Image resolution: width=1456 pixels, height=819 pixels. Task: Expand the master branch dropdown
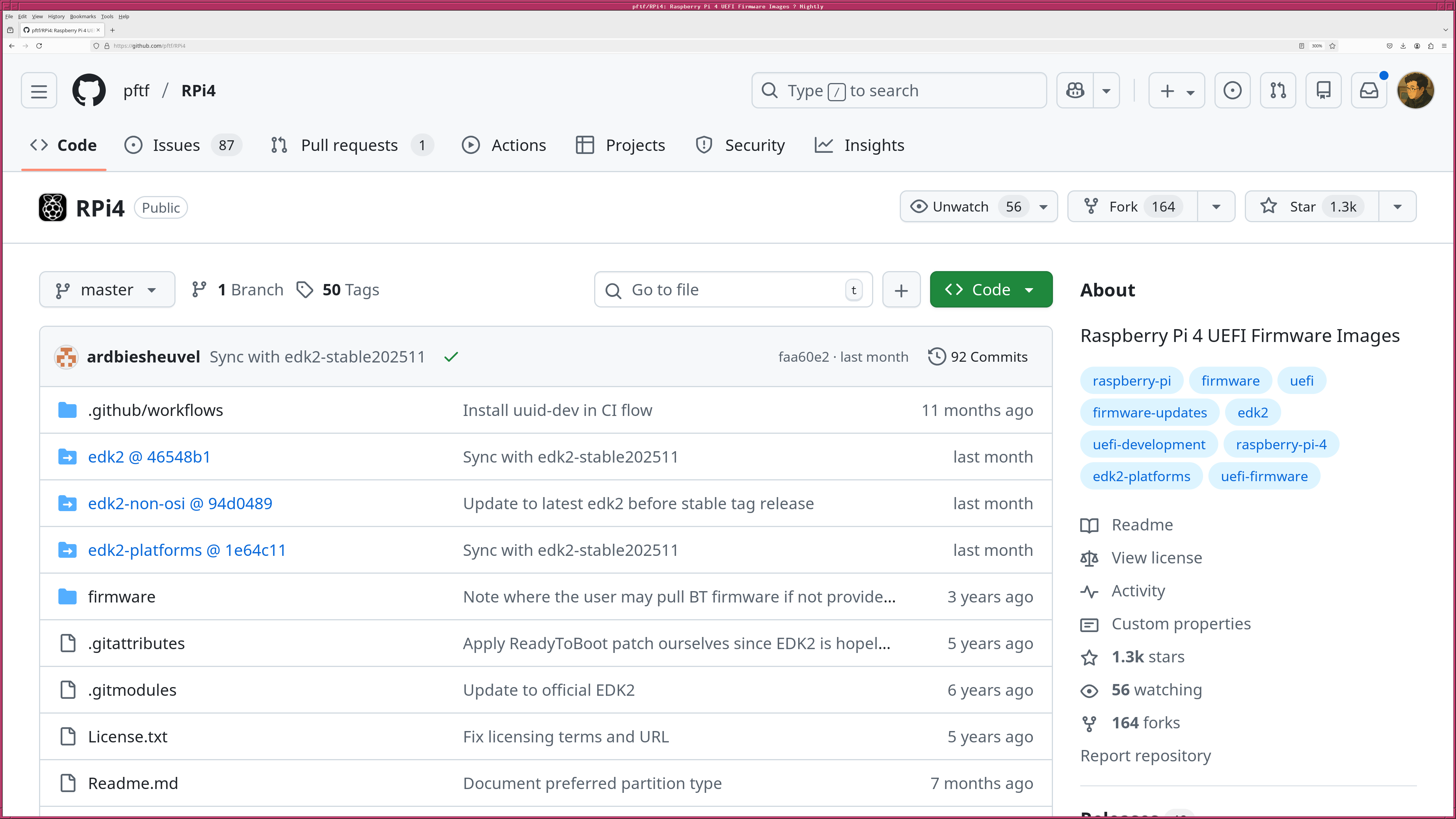pyautogui.click(x=107, y=290)
